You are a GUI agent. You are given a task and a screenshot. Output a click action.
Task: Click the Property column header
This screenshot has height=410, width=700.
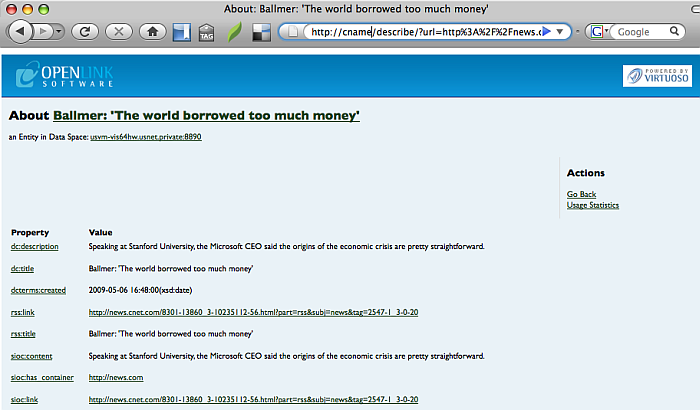tap(30, 232)
